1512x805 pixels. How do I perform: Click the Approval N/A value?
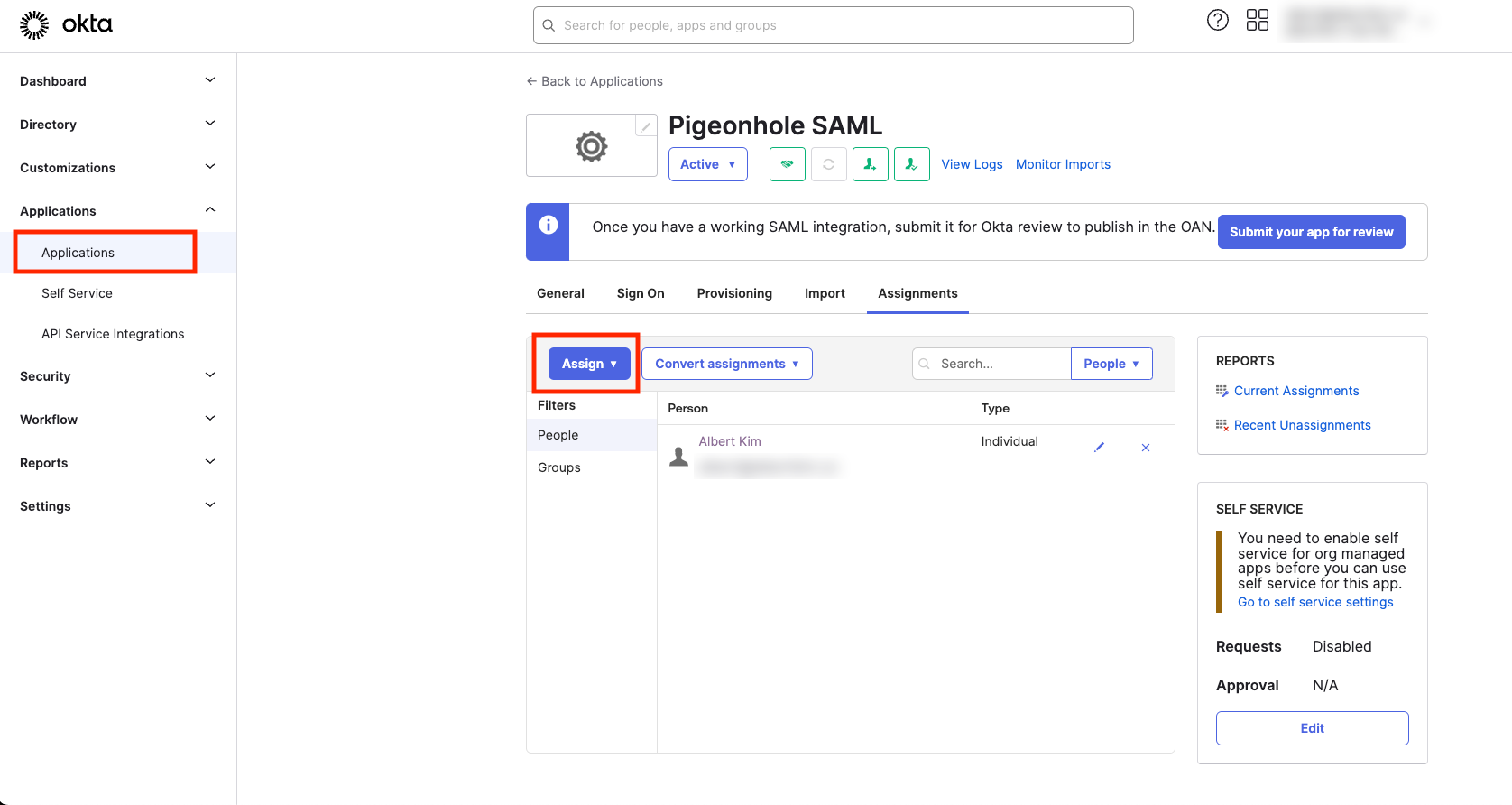[1325, 685]
